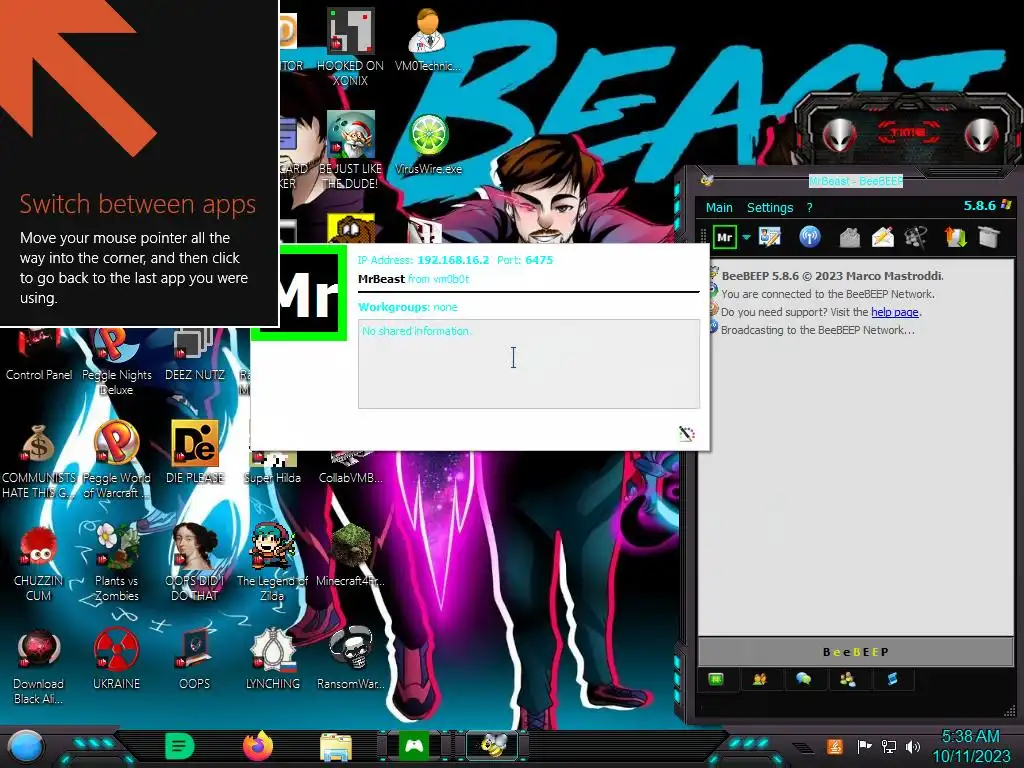Switch to BeeBEEP bee taskbar button
Image resolution: width=1024 pixels, height=768 pixels.
tap(492, 745)
